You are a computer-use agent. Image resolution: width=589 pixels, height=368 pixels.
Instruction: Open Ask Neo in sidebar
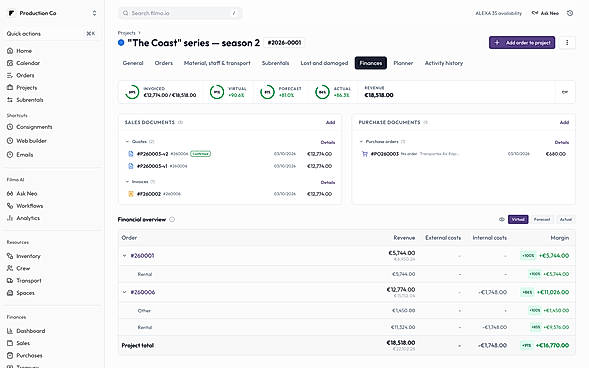[26, 193]
